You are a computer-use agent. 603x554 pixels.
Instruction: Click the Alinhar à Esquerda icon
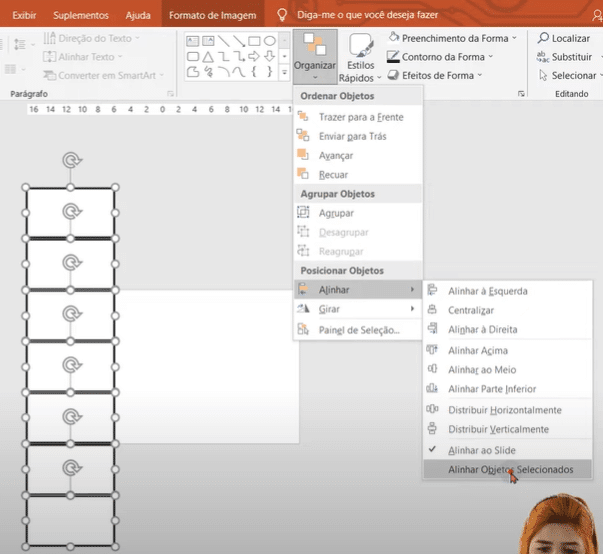(x=432, y=290)
